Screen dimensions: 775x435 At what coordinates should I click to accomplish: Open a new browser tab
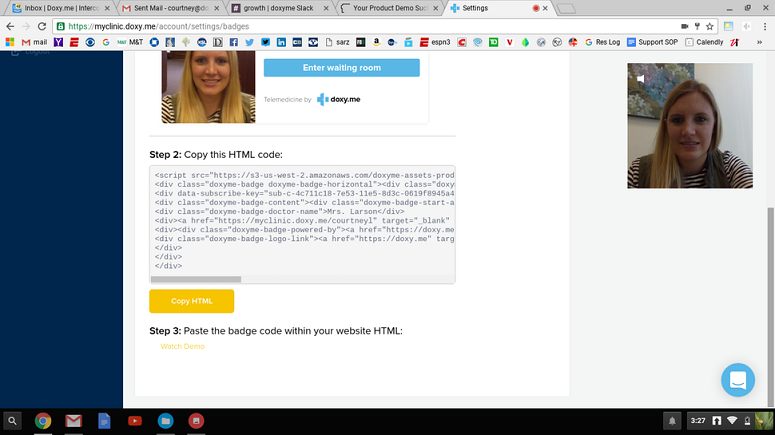566,8
